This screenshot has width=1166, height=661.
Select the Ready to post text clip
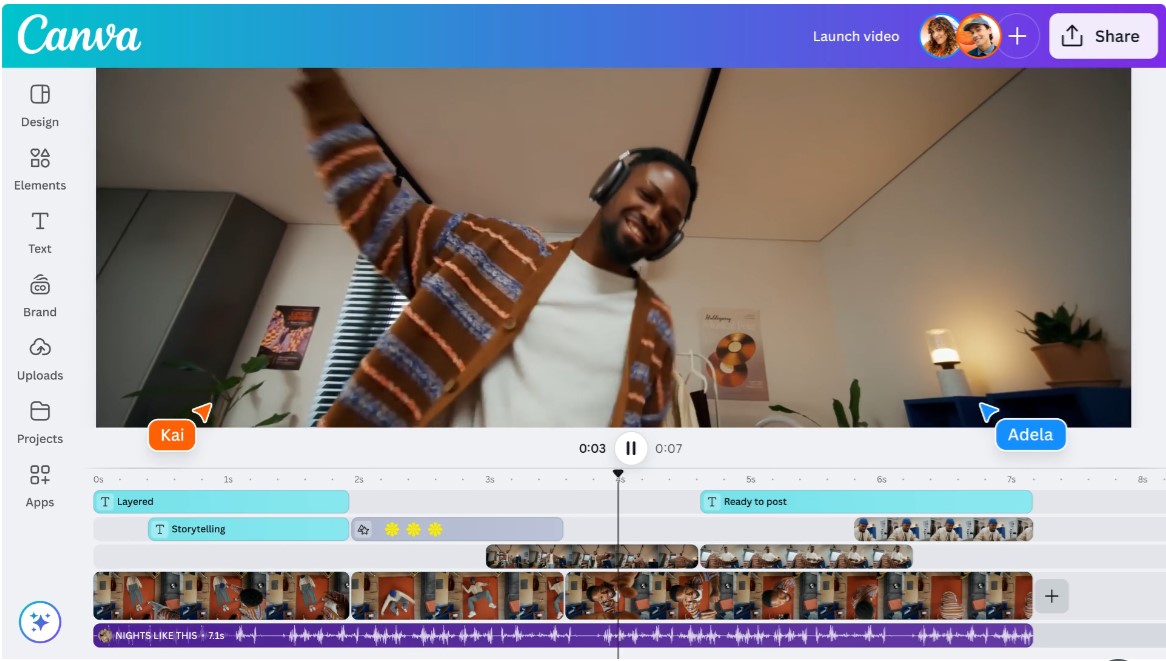(865, 502)
